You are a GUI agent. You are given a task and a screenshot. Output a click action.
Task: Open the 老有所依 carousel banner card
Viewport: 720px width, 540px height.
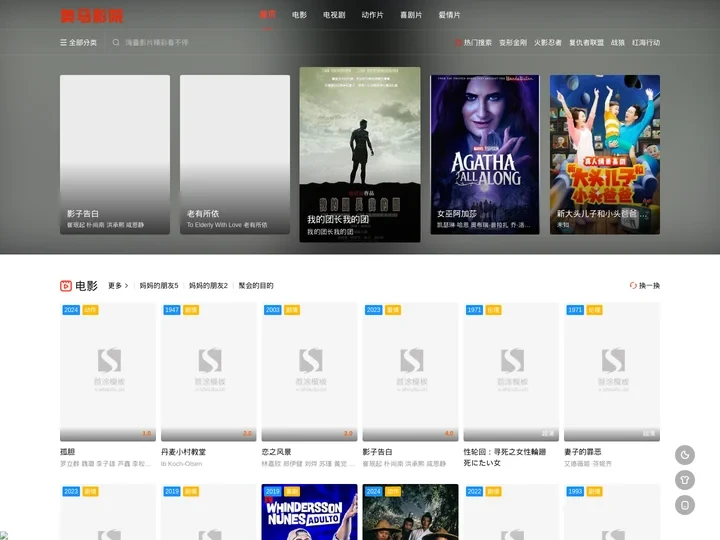235,155
